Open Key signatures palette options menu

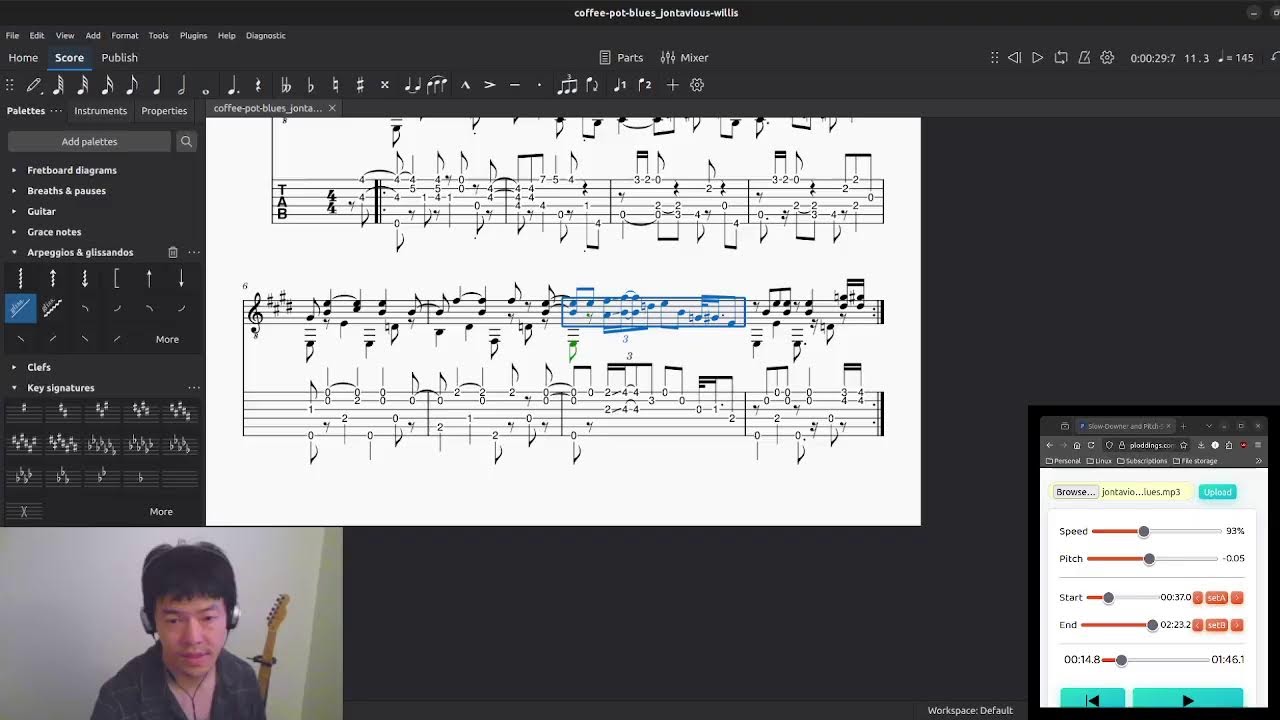tap(194, 388)
